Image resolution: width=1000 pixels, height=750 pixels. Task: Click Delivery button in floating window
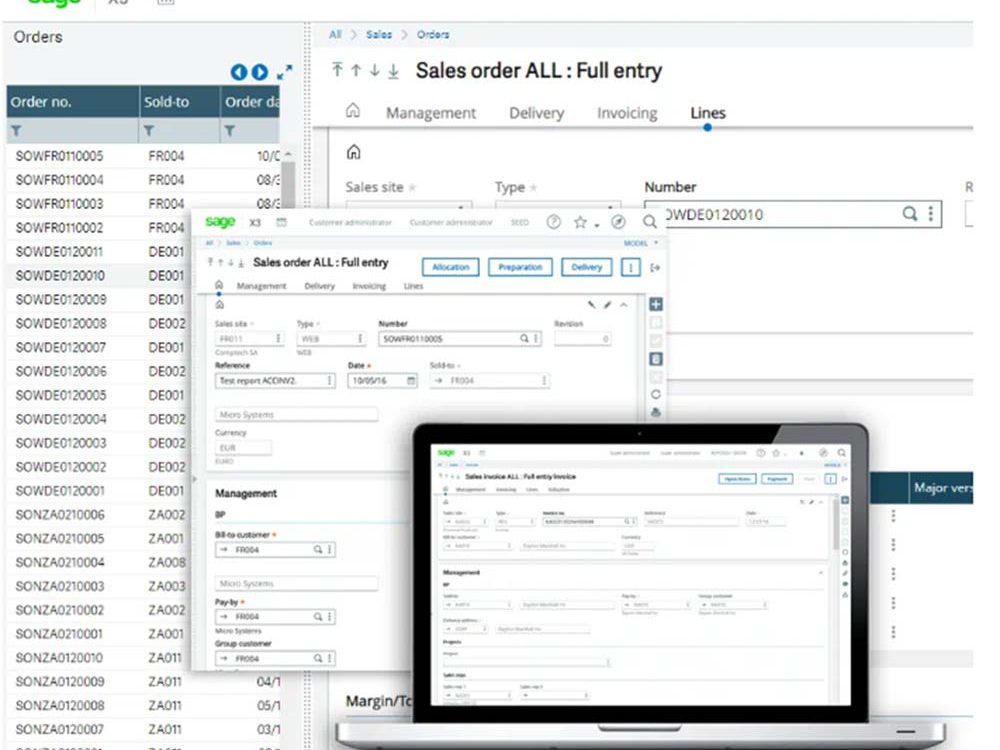click(587, 267)
